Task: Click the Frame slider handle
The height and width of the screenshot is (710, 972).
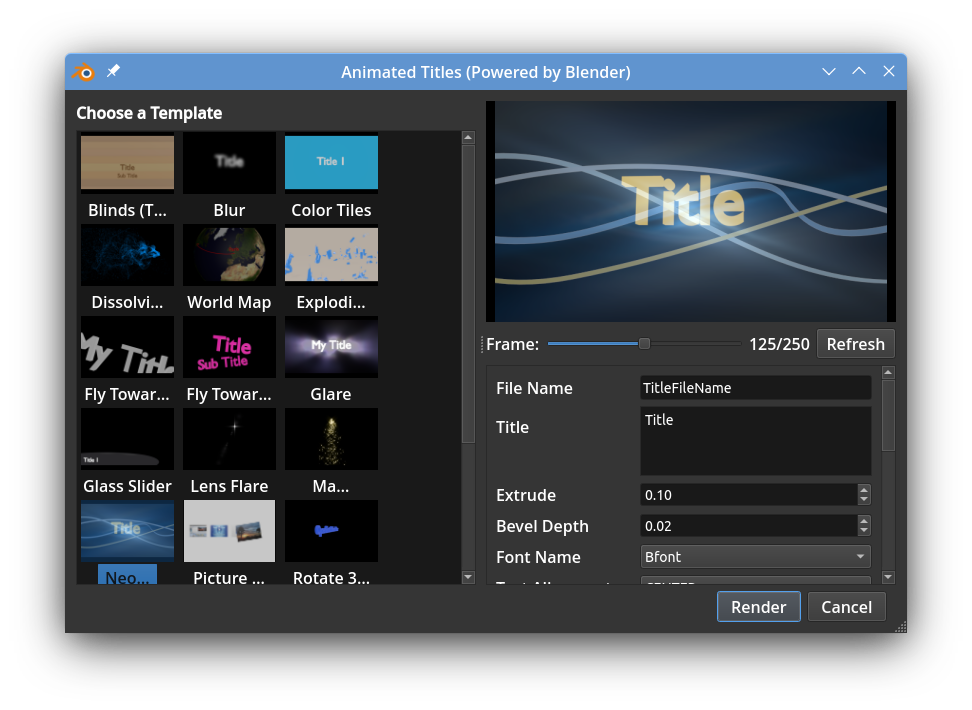Action: click(644, 344)
